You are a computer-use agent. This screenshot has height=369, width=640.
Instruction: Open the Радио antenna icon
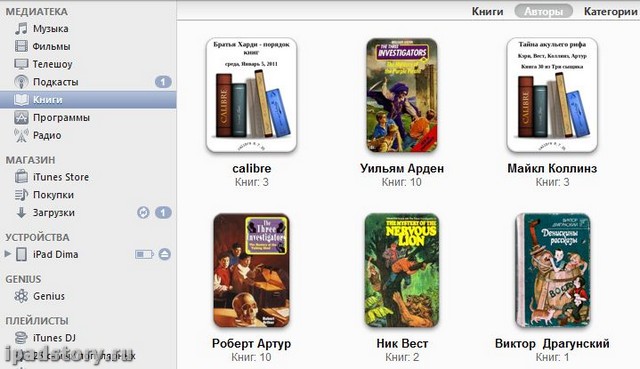(x=21, y=135)
